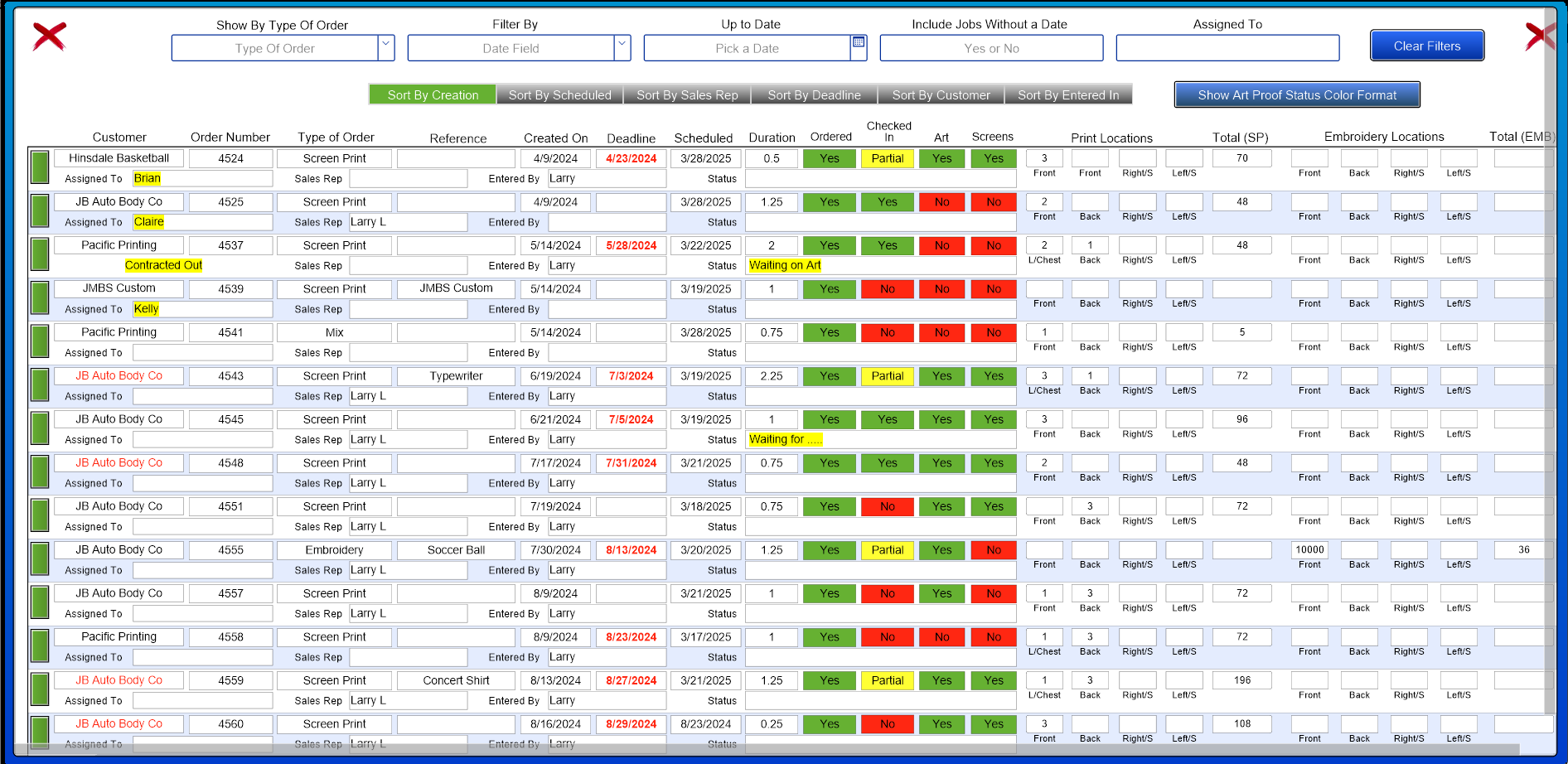Click Show Art Proof Status Color Format

[x=1296, y=94]
